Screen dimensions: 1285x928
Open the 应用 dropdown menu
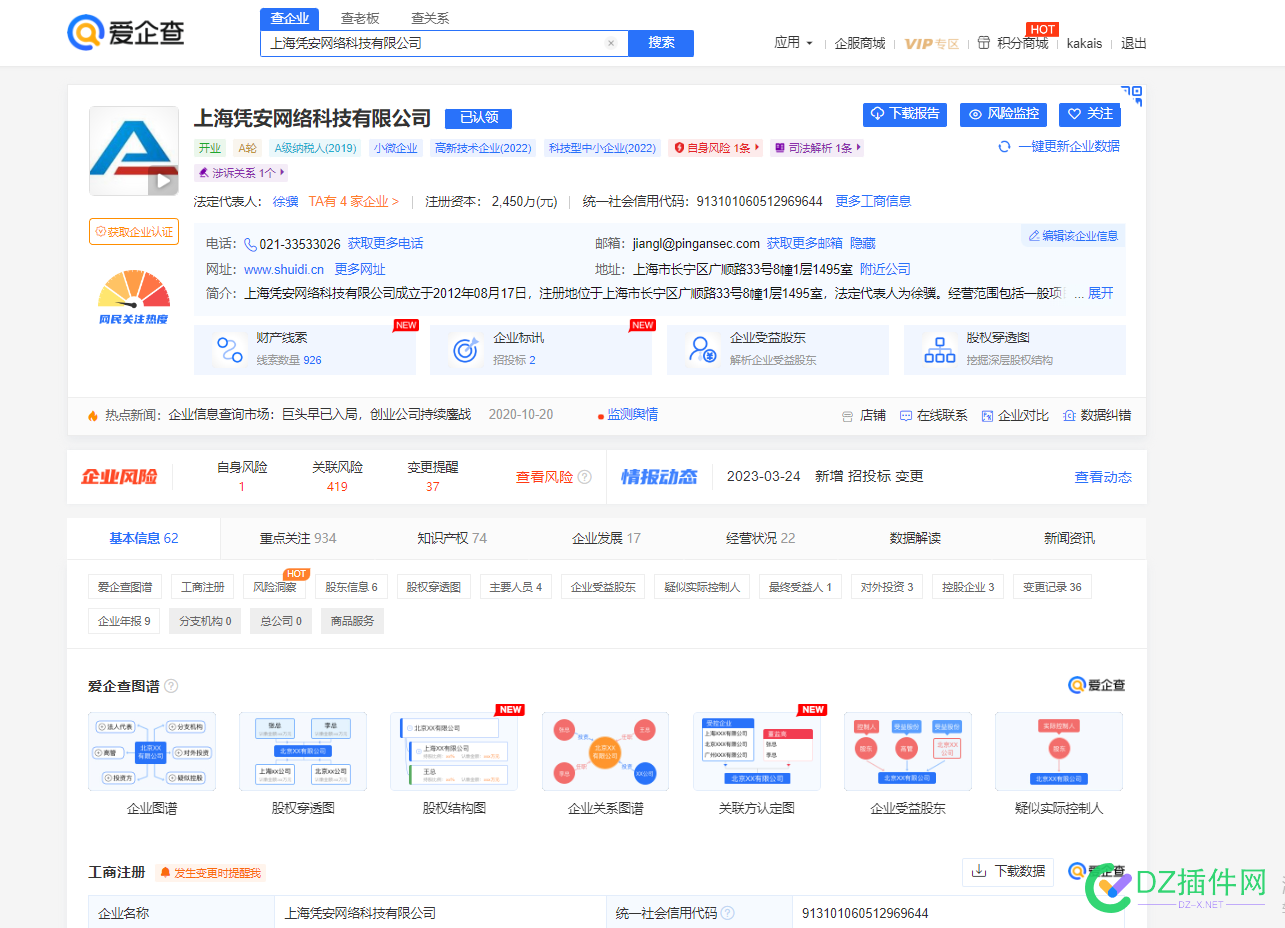(793, 43)
